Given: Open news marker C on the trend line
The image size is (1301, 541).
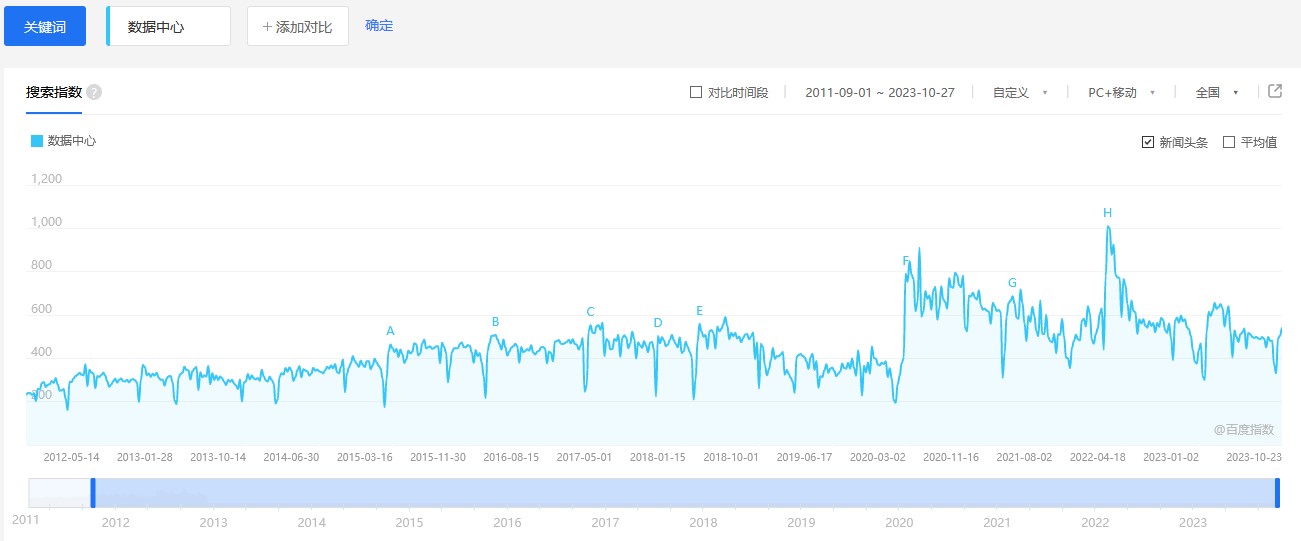Looking at the screenshot, I should [x=590, y=312].
